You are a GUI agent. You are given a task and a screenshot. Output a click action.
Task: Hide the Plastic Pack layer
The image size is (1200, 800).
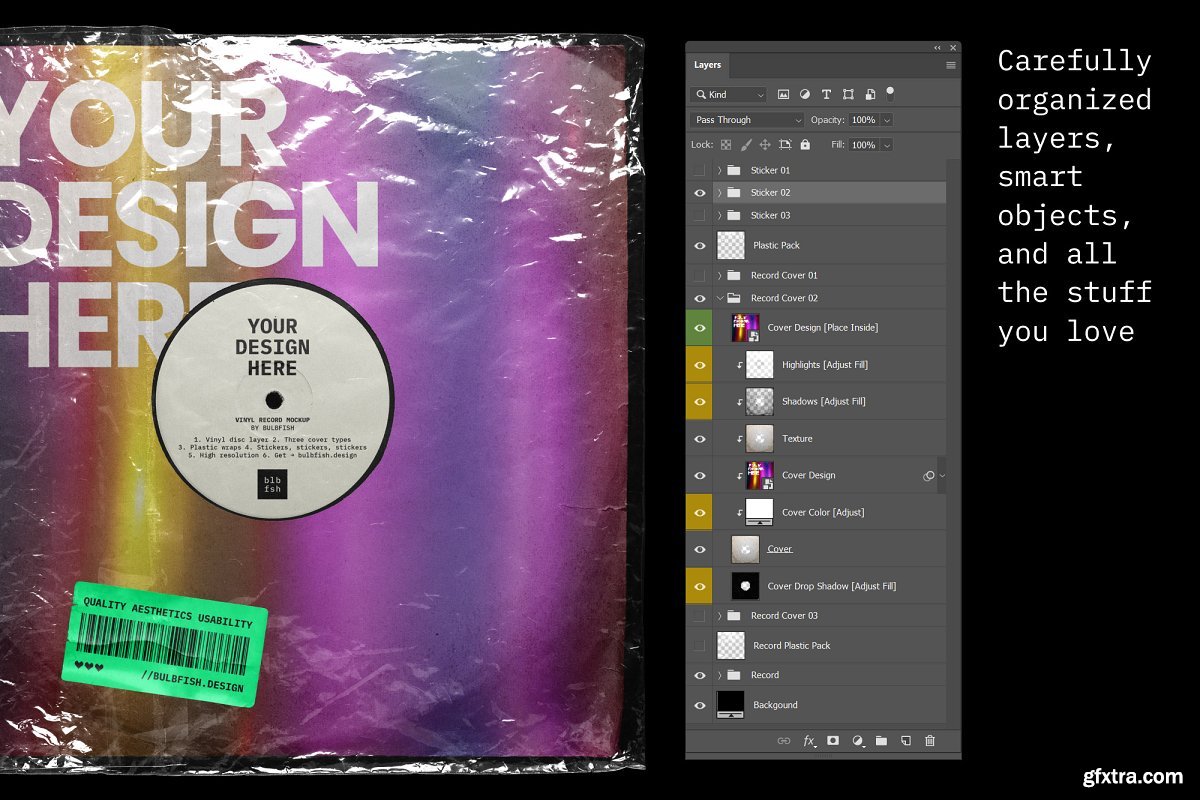tap(699, 245)
